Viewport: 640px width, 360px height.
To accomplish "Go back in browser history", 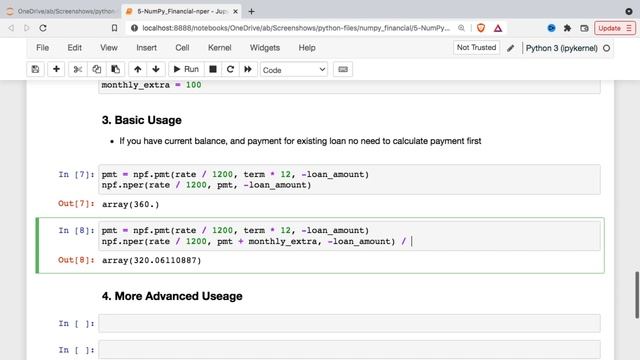I will coord(11,28).
